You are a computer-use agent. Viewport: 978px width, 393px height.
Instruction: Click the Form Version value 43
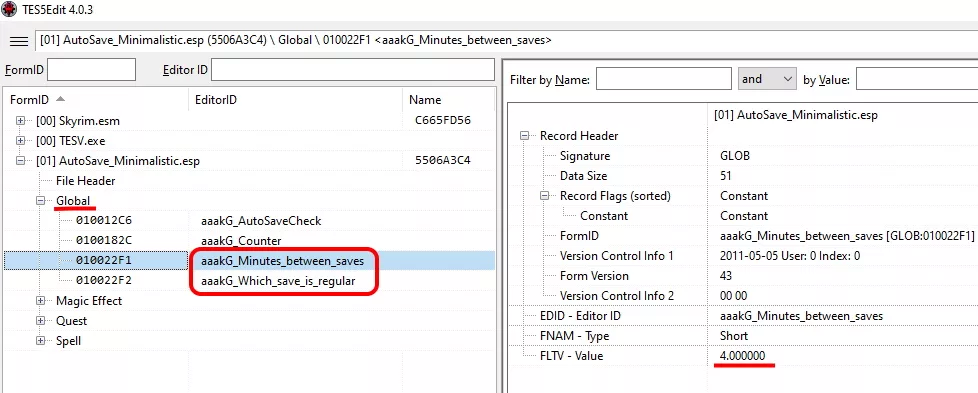tap(725, 276)
